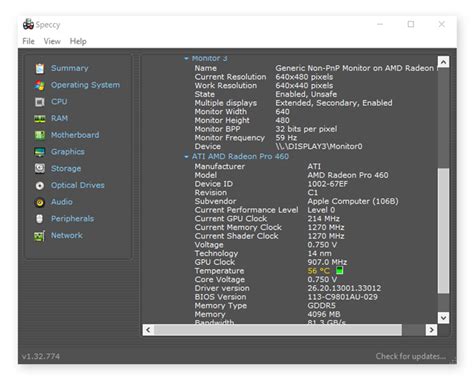Click the Current GPU Clock 214 MHz value
This screenshot has width=474, height=382.
pos(323,219)
